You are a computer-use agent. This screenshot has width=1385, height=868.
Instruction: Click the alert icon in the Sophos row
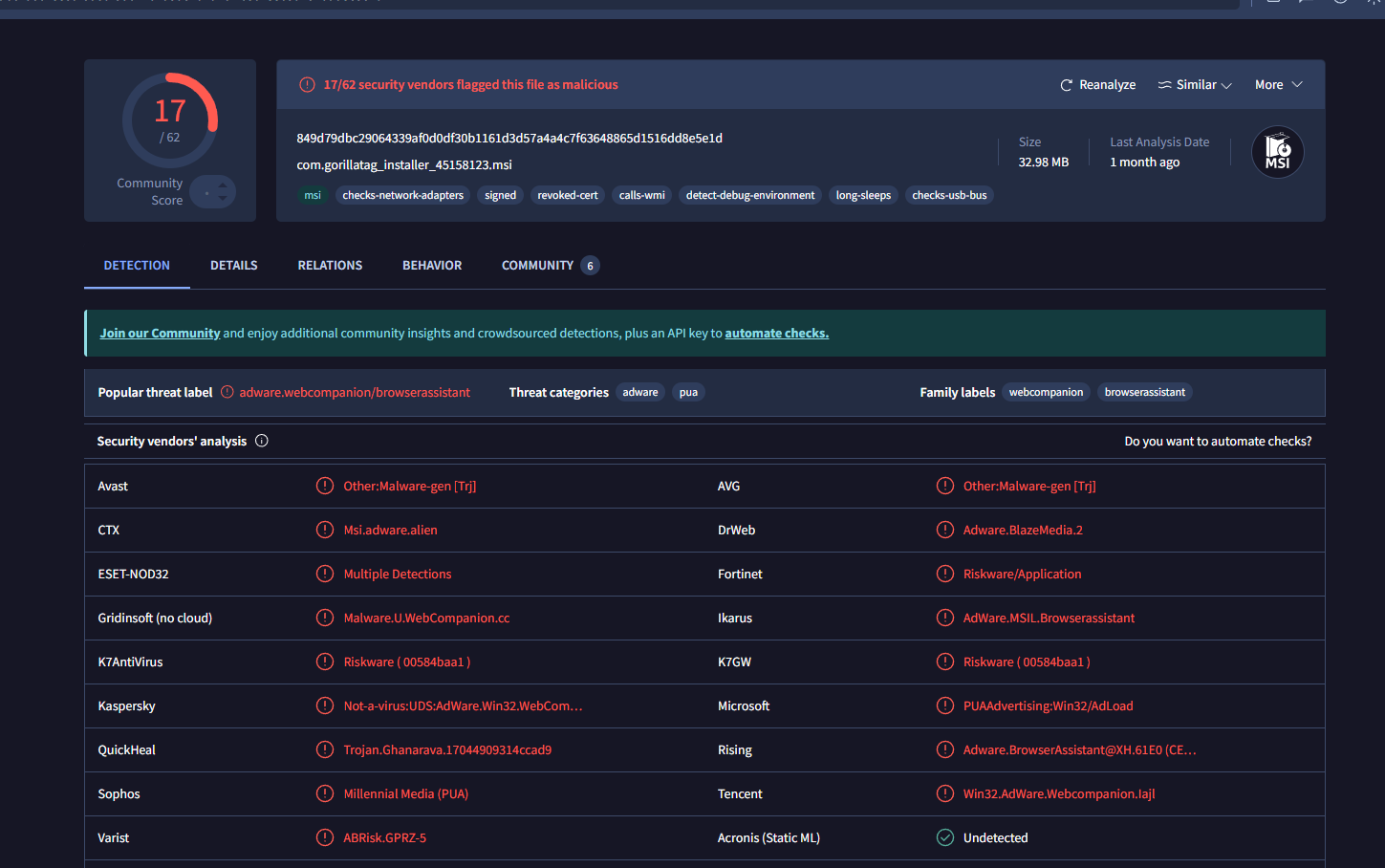coord(325,793)
